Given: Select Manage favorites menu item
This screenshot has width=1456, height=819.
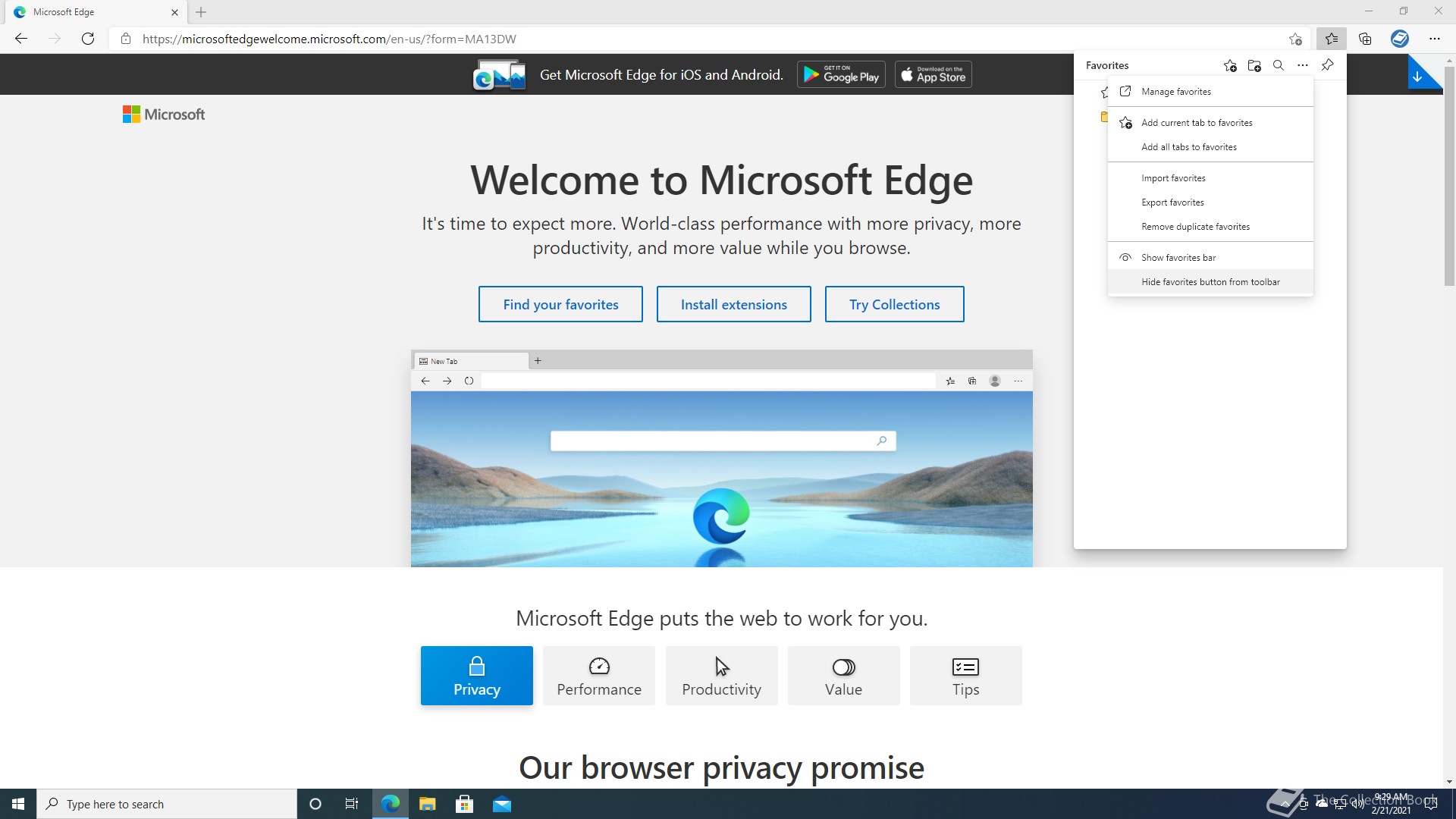Looking at the screenshot, I should click(x=1210, y=92).
